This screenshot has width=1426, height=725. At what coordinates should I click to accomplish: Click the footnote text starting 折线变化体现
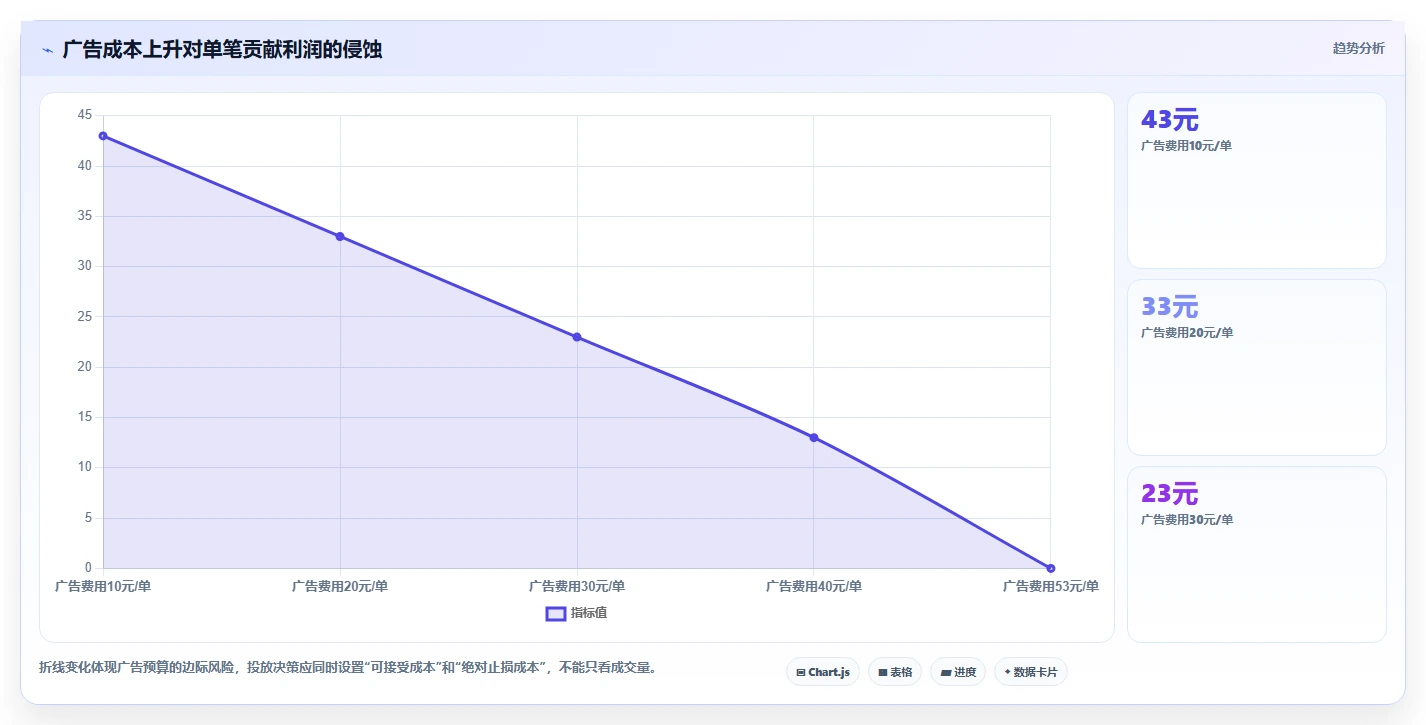[348, 667]
